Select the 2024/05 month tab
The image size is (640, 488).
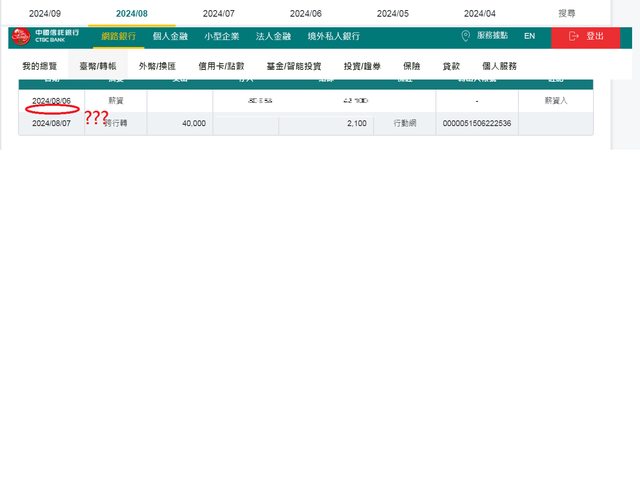(x=393, y=13)
